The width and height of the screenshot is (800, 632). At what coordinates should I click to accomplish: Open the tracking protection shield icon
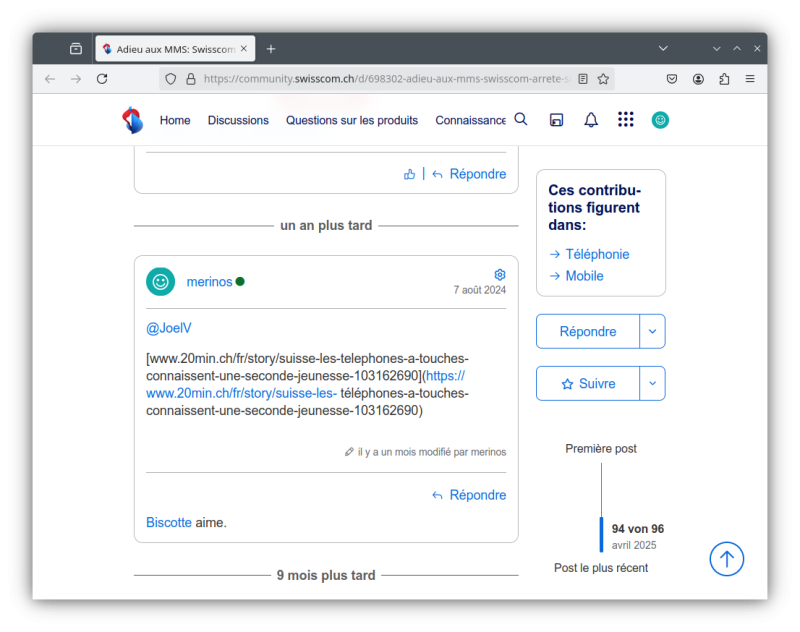coord(170,79)
